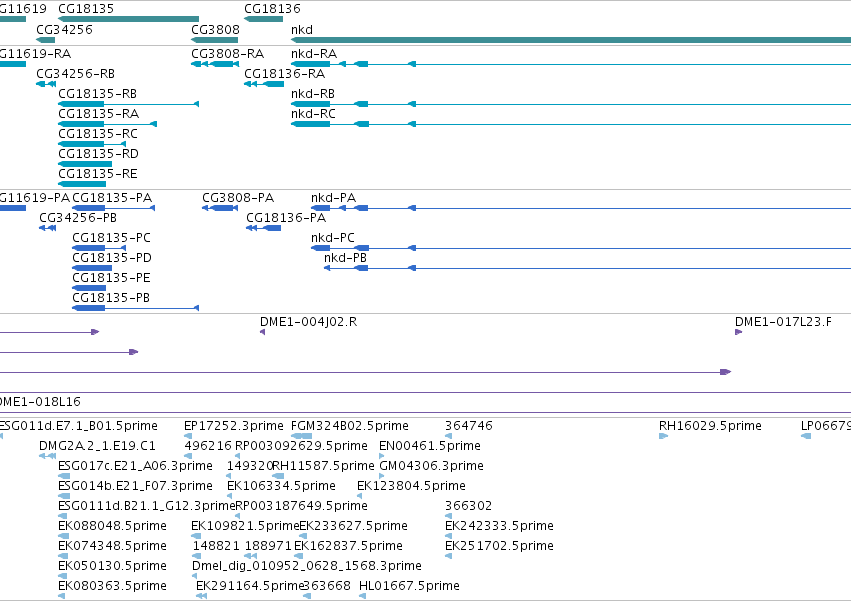851x601 pixels.
Task: Click the CG18135-RE transcript label
Action: click(98, 174)
